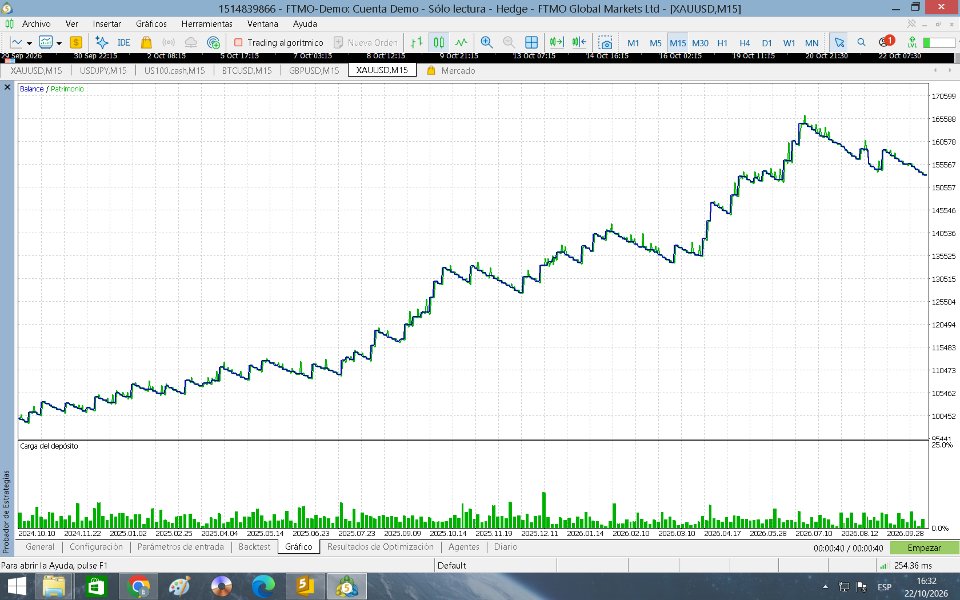This screenshot has height=600, width=960.
Task: Toggle Trading algorítmico on
Action: point(278,42)
